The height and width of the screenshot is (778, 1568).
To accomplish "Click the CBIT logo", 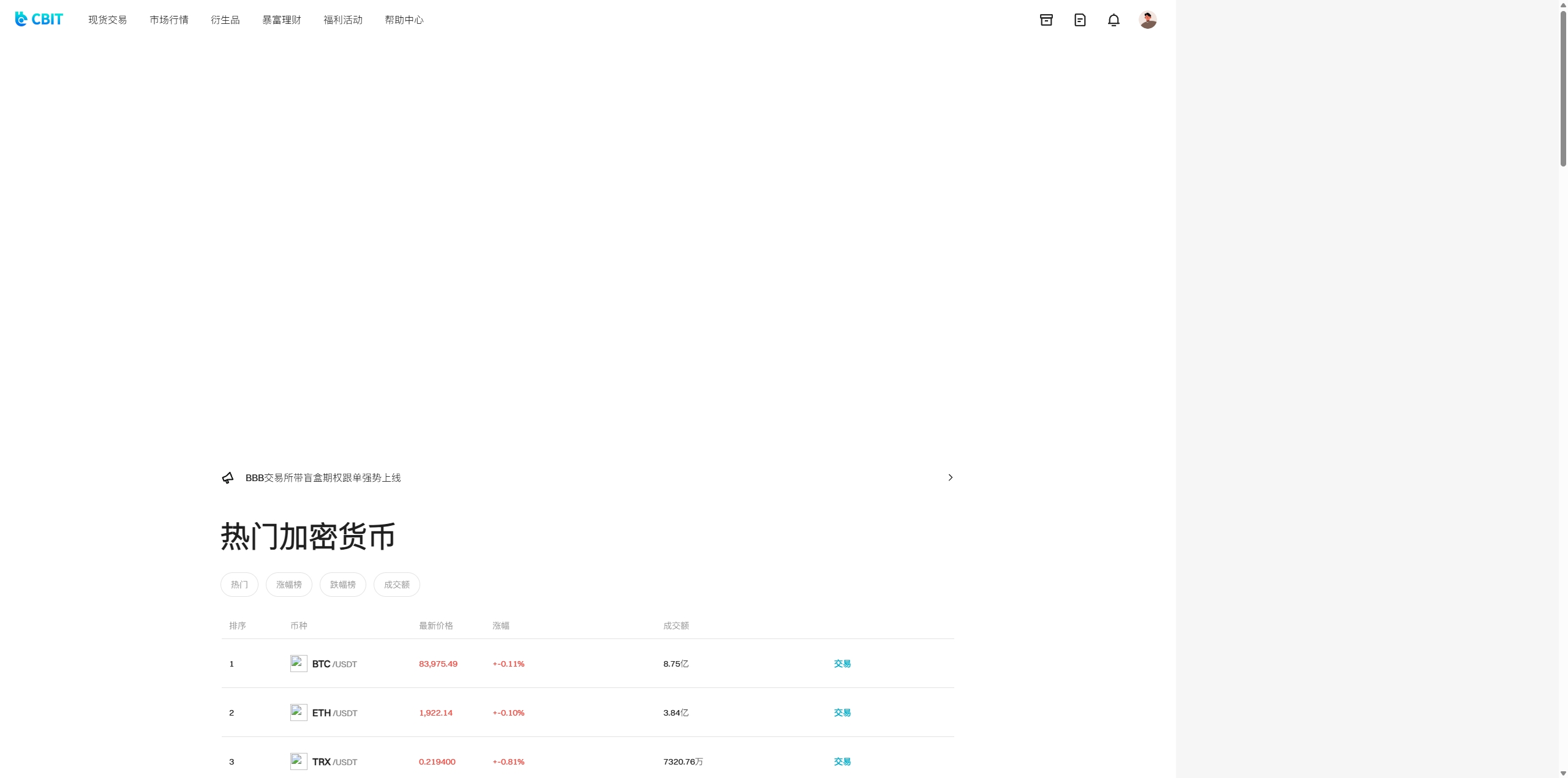I will point(39,20).
